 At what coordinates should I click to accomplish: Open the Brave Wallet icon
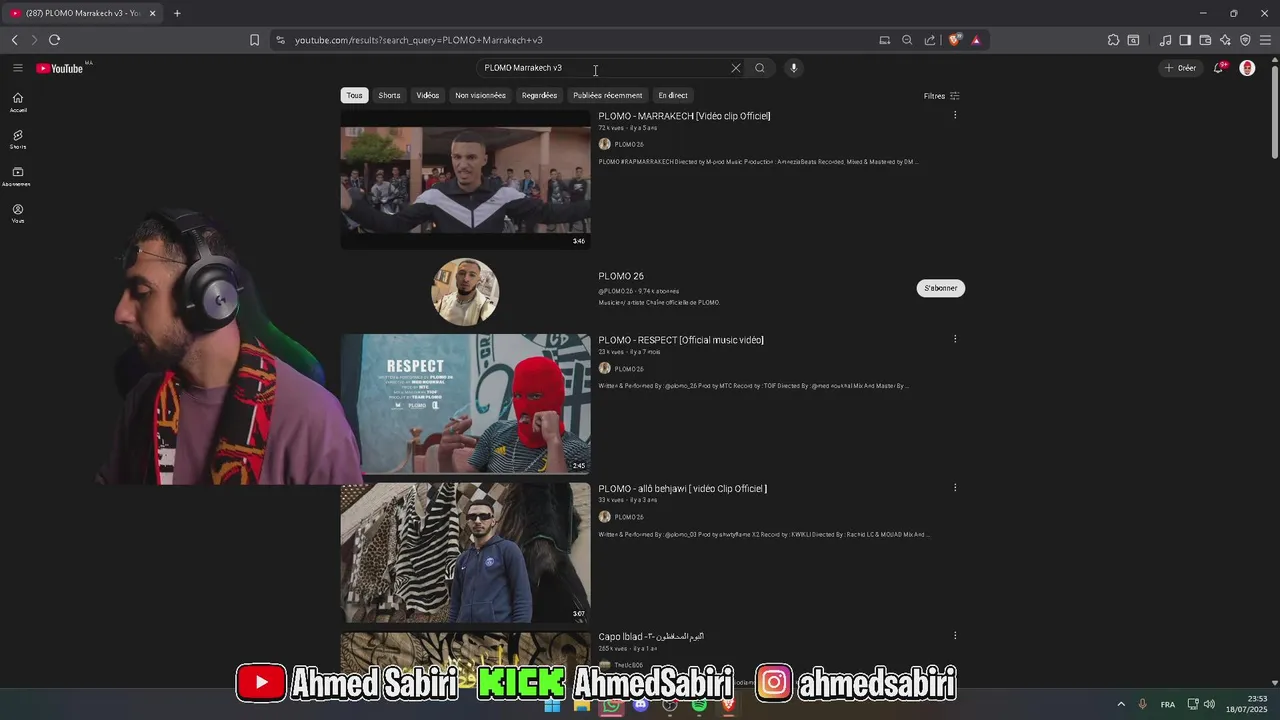pyautogui.click(x=1205, y=40)
